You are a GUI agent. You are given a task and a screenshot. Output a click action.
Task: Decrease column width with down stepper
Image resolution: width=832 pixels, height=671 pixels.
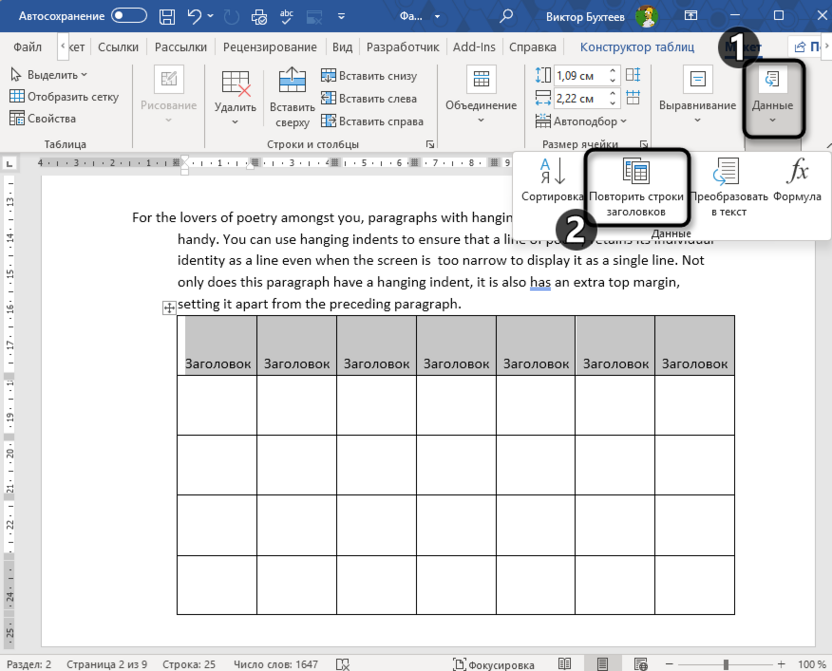coord(613,102)
